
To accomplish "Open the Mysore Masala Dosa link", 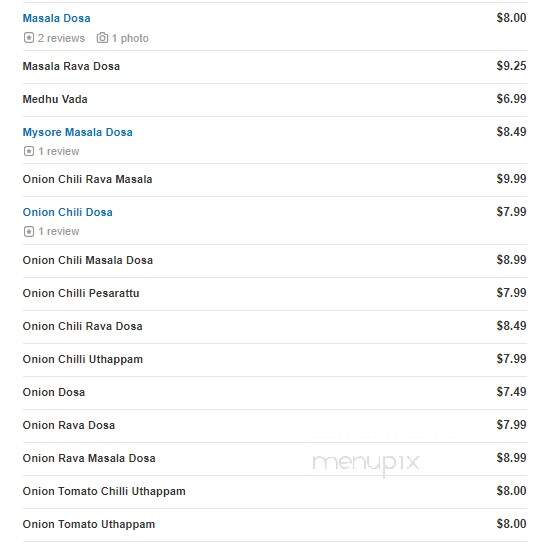I will coord(78,132).
